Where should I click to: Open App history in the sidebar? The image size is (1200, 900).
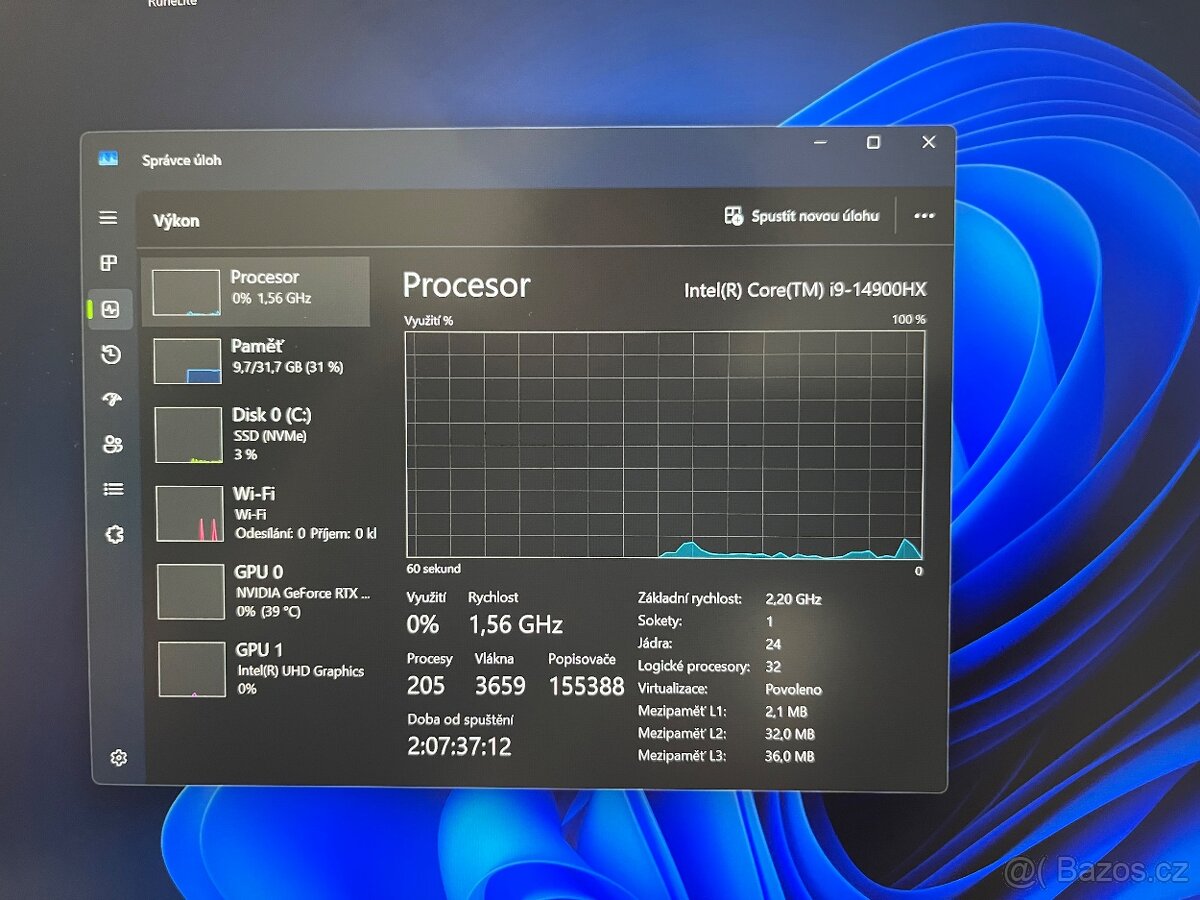click(109, 354)
